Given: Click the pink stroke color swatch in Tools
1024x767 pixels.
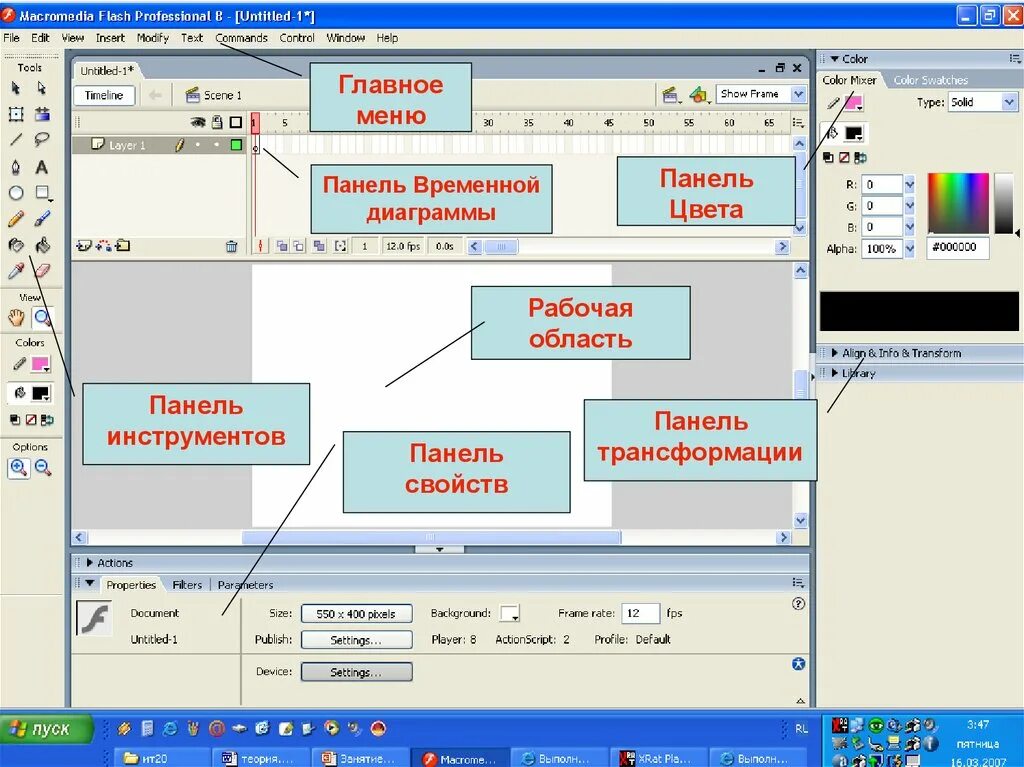Looking at the screenshot, I should pyautogui.click(x=40, y=365).
